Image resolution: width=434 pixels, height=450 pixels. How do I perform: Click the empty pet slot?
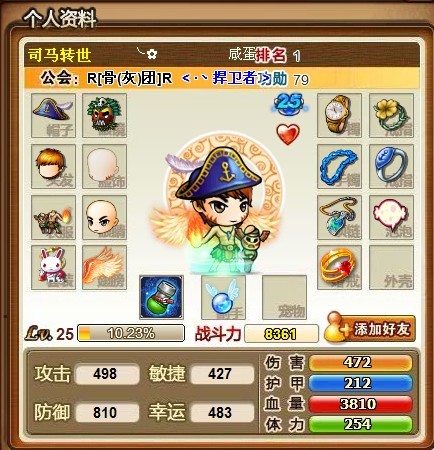click(x=284, y=297)
